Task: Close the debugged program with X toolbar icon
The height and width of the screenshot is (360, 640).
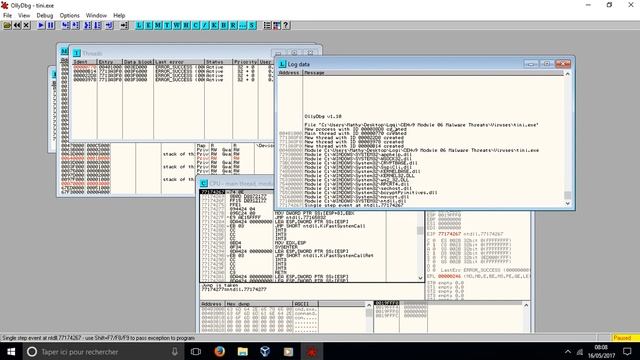Action: (27, 25)
